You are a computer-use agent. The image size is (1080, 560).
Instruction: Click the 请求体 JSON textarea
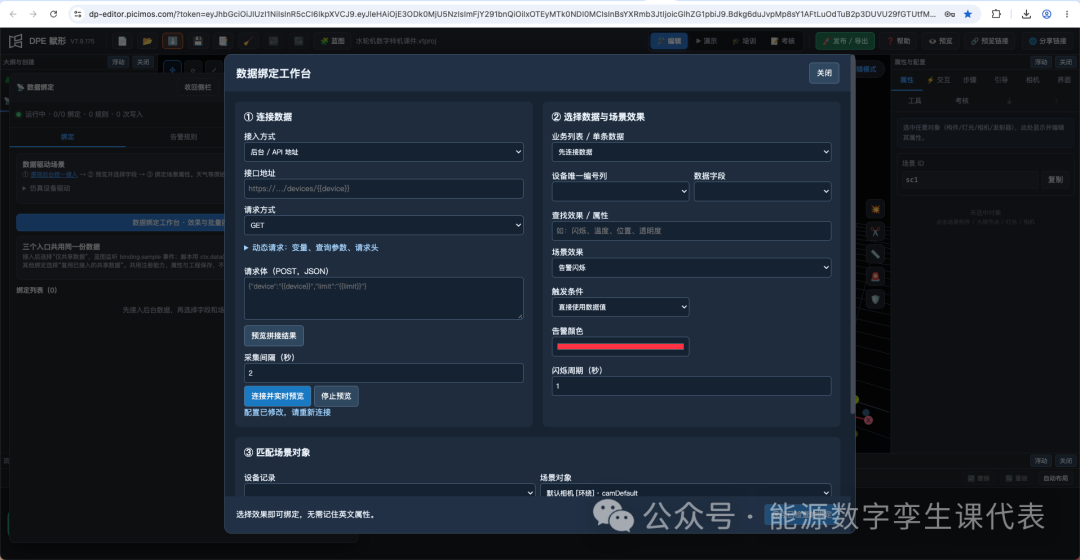pyautogui.click(x=384, y=298)
